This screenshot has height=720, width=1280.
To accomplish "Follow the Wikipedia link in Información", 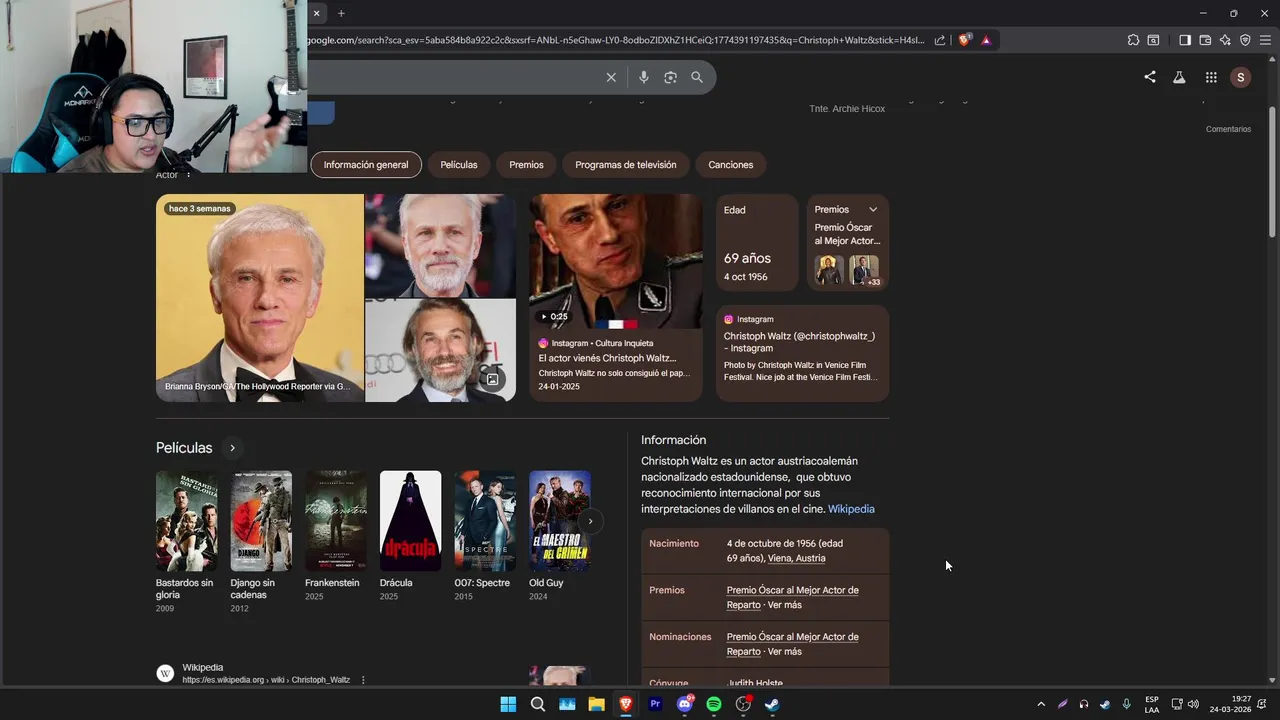I will tap(851, 509).
